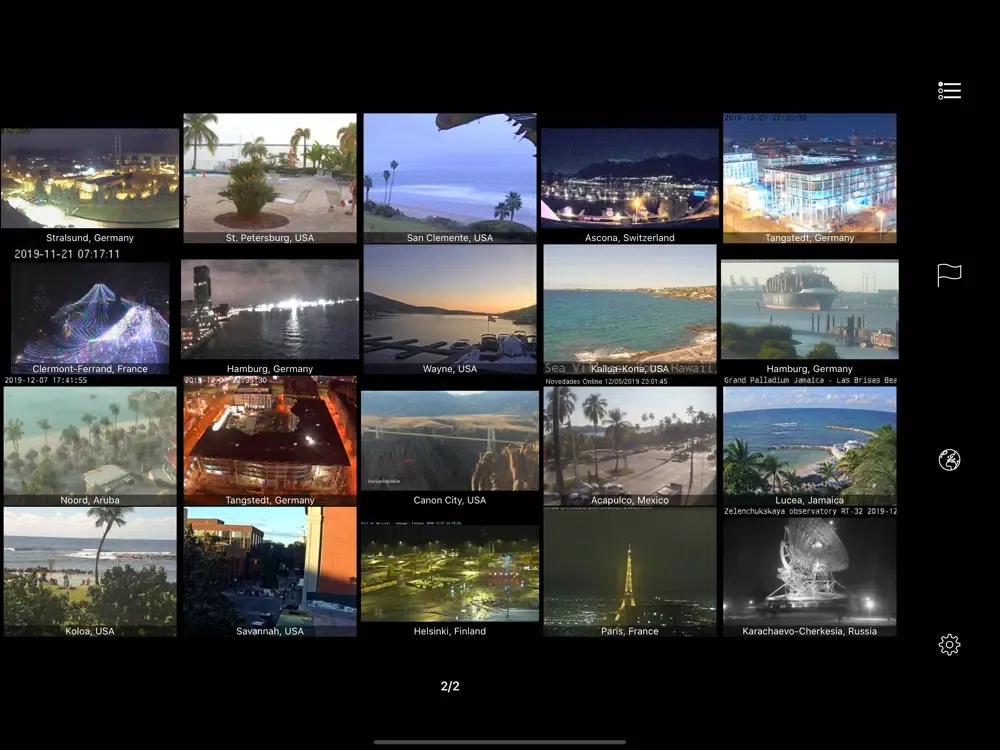This screenshot has width=1000, height=750.
Task: Open the settings gear icon
Action: 949,644
